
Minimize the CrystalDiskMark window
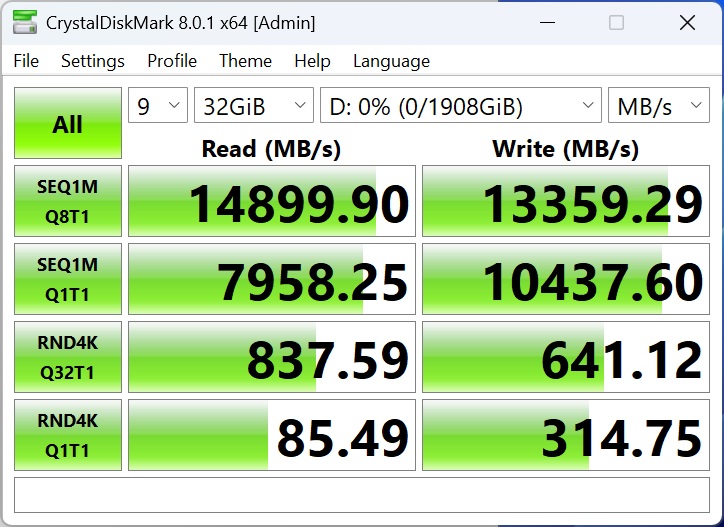click(547, 22)
